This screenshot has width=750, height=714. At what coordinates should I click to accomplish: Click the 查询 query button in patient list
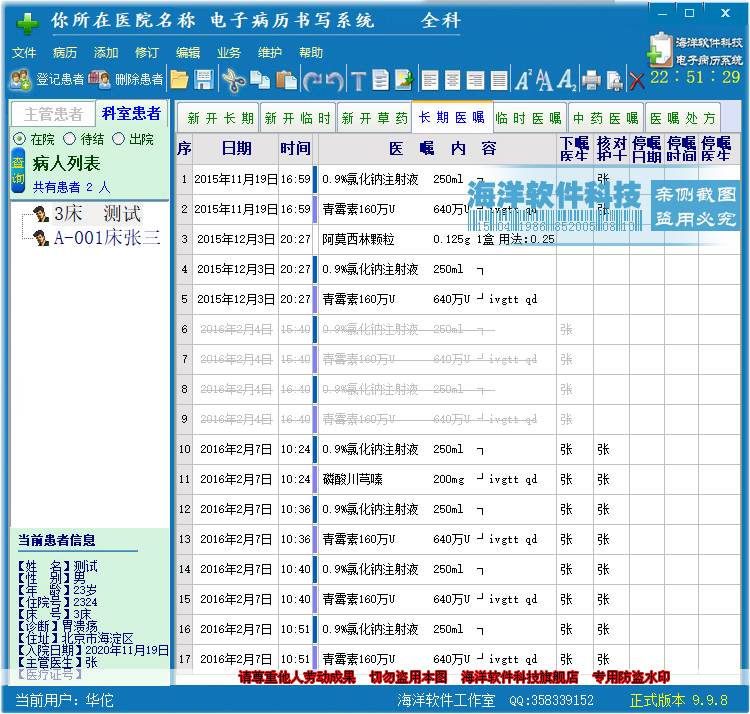point(18,171)
